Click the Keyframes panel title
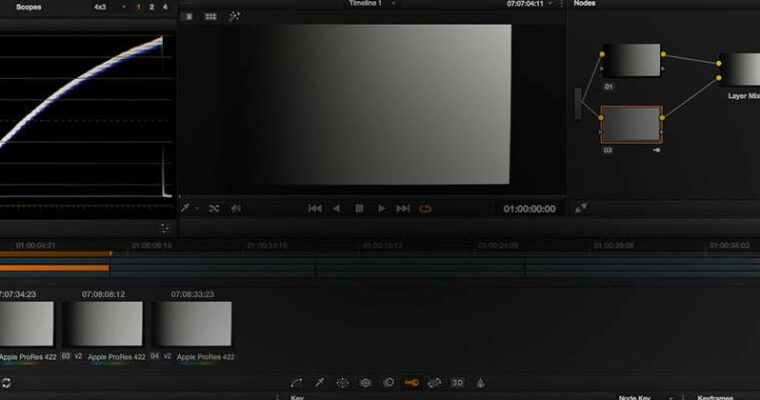Viewport: 760px width, 400px height. pyautogui.click(x=715, y=398)
